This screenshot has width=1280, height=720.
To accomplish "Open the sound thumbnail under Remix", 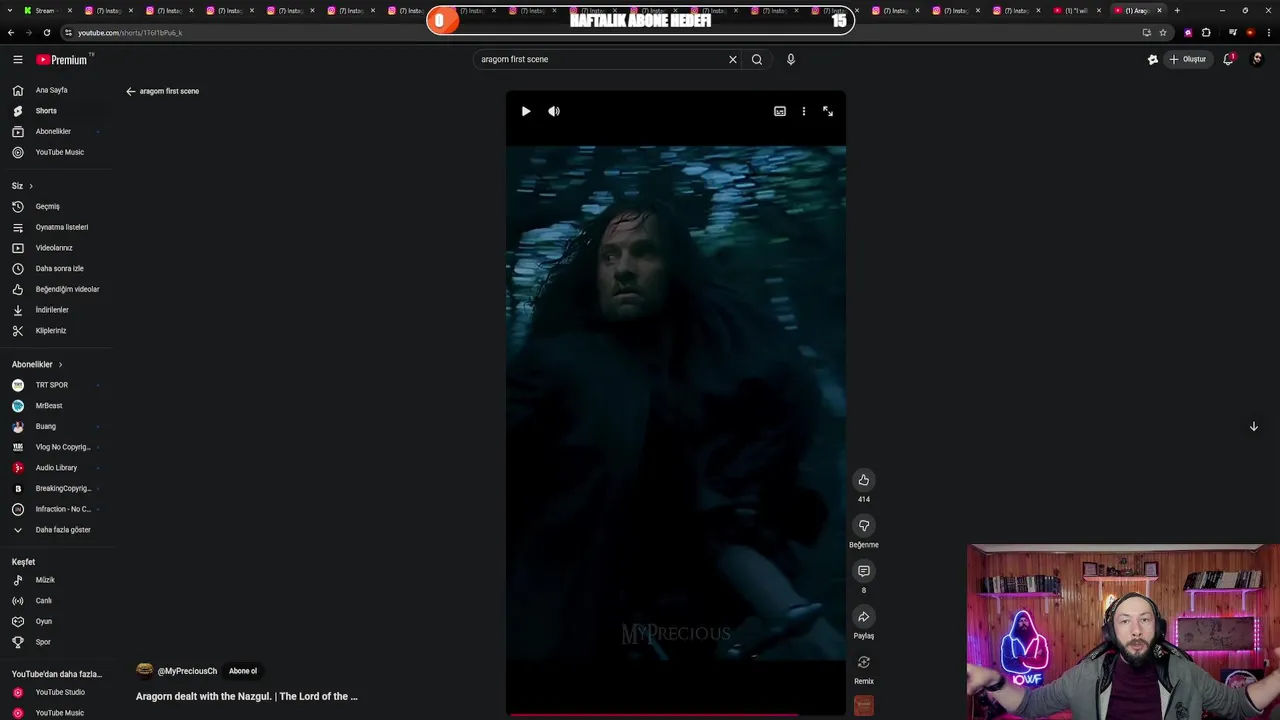I will coord(864,706).
